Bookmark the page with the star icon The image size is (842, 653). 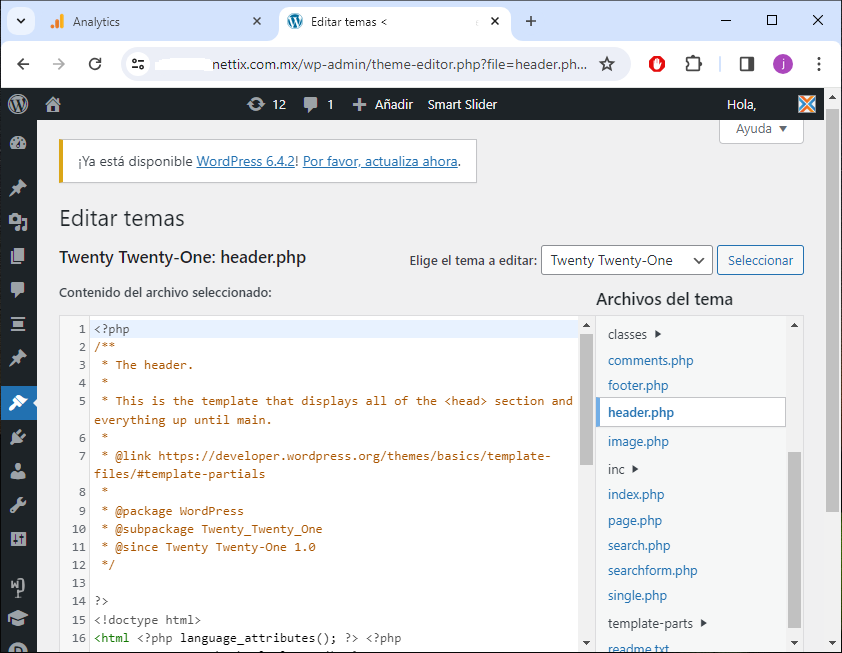pyautogui.click(x=606, y=64)
